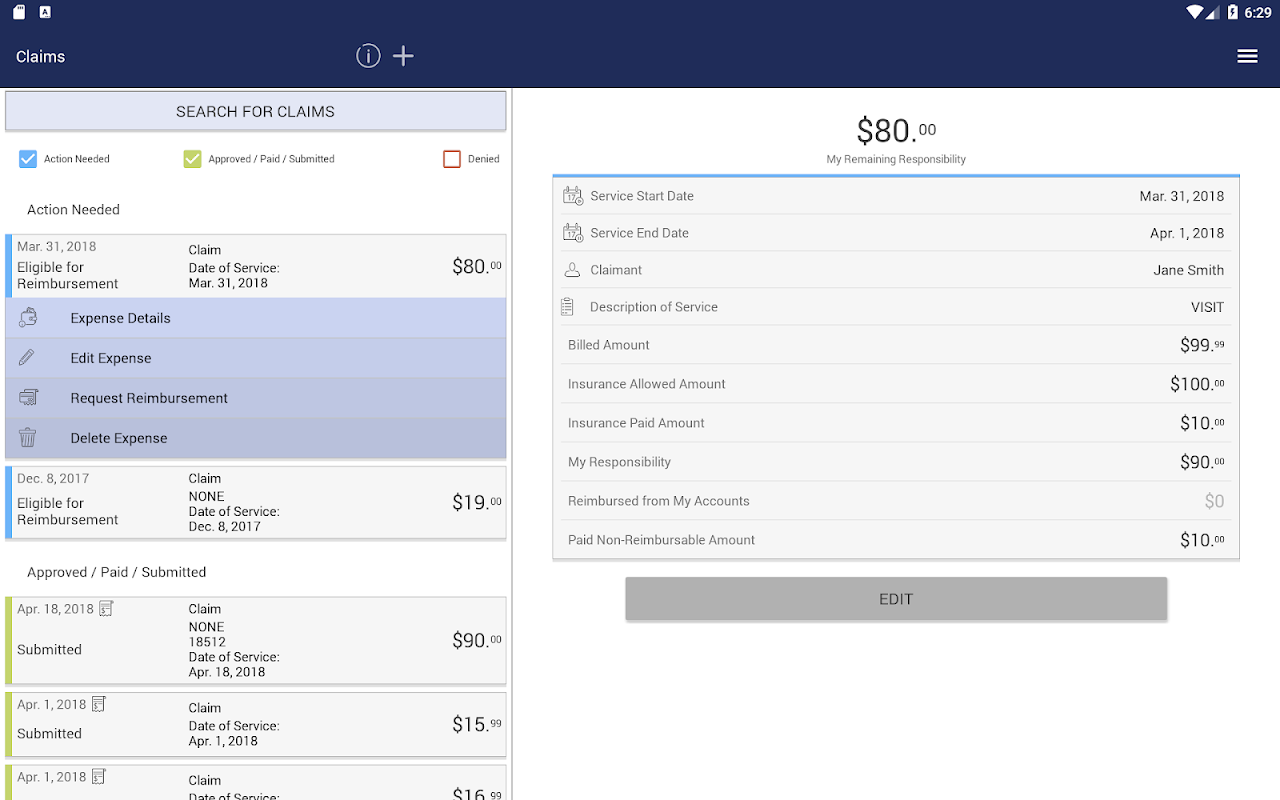Open the Dec. 8, 2017 $19.00 claim
1280x800 pixels.
256,502
